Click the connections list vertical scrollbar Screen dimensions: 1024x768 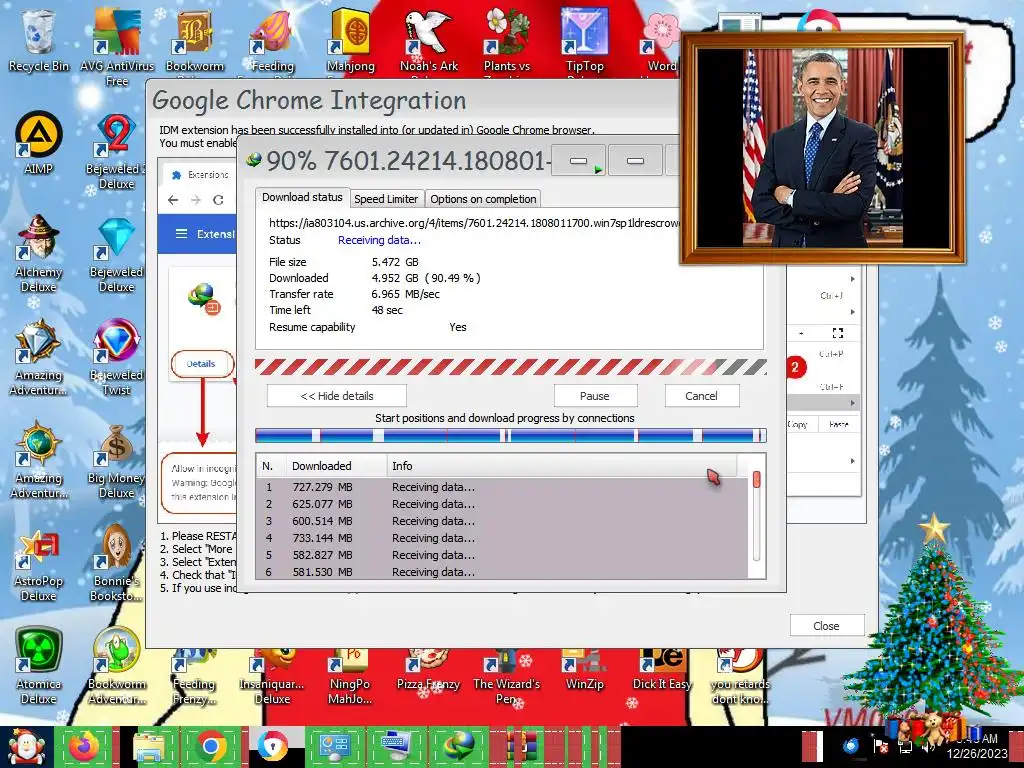point(757,516)
